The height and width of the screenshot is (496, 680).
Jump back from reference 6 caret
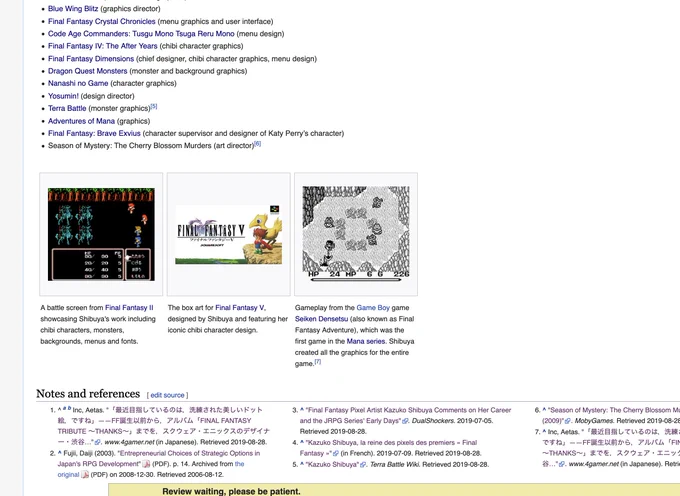point(544,410)
